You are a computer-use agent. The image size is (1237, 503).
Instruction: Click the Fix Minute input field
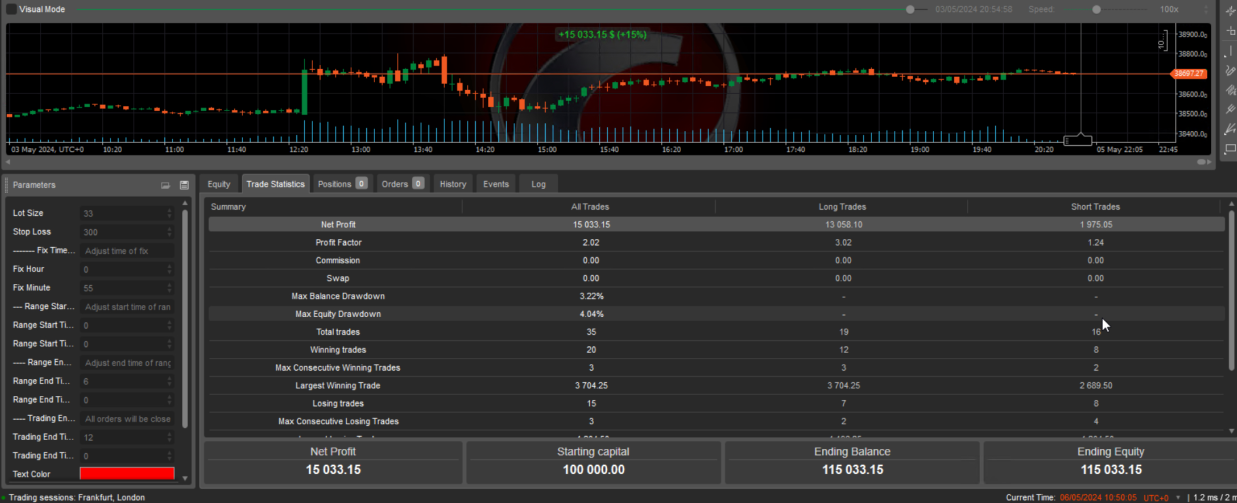127,288
